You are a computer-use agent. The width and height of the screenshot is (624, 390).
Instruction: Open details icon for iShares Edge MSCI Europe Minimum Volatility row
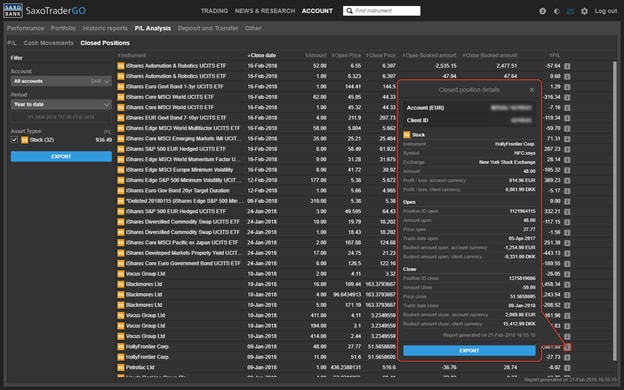567,170
